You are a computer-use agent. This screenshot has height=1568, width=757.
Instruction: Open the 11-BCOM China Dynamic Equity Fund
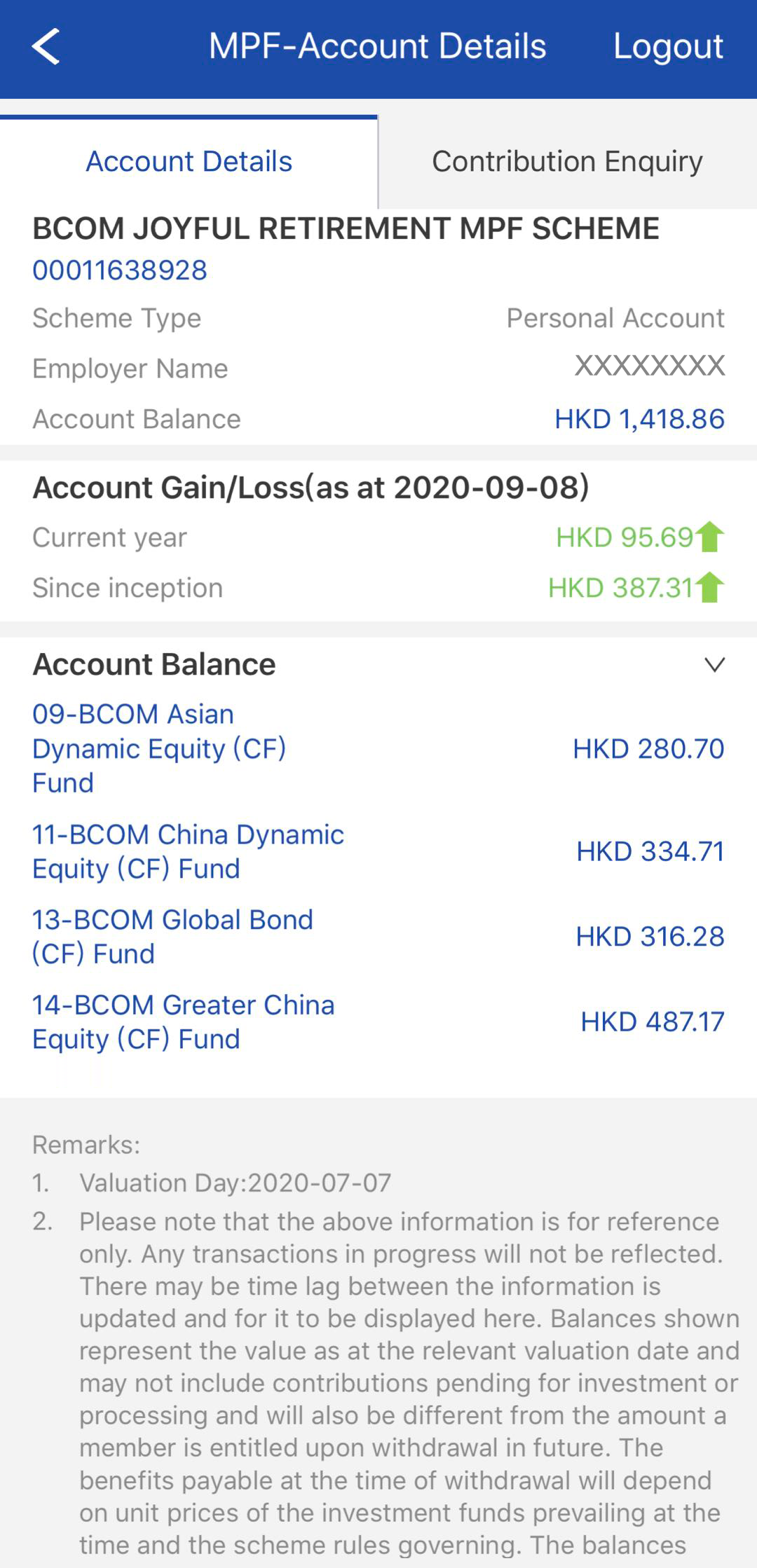[188, 851]
